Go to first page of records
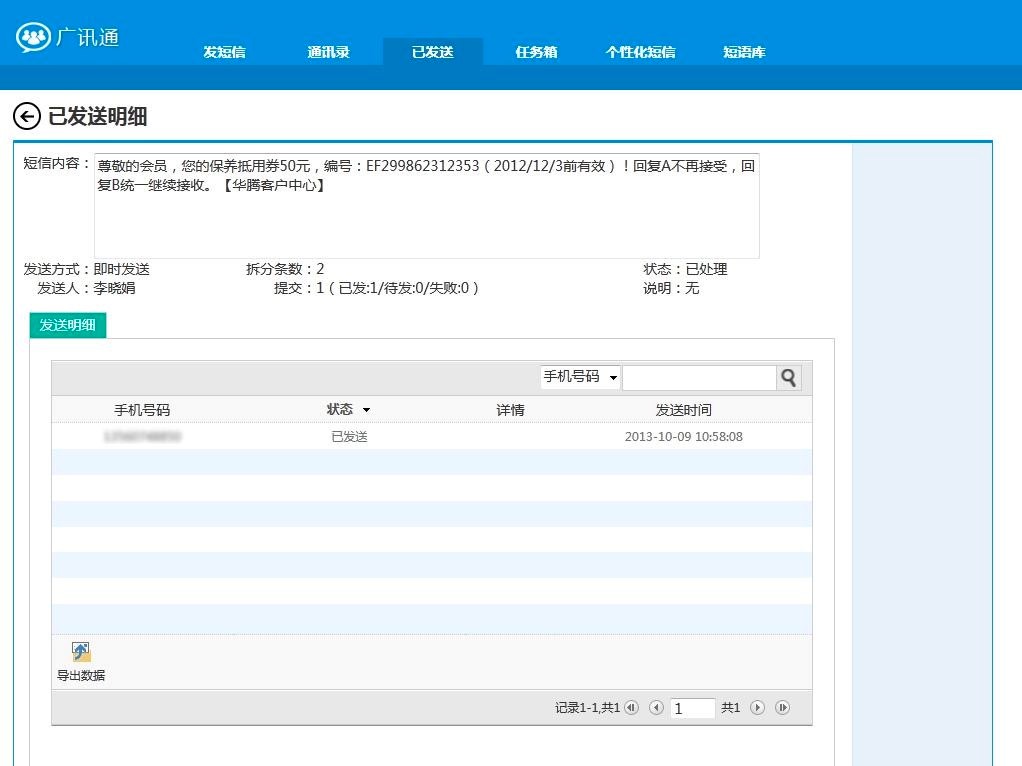The width and height of the screenshot is (1022, 766). click(631, 708)
